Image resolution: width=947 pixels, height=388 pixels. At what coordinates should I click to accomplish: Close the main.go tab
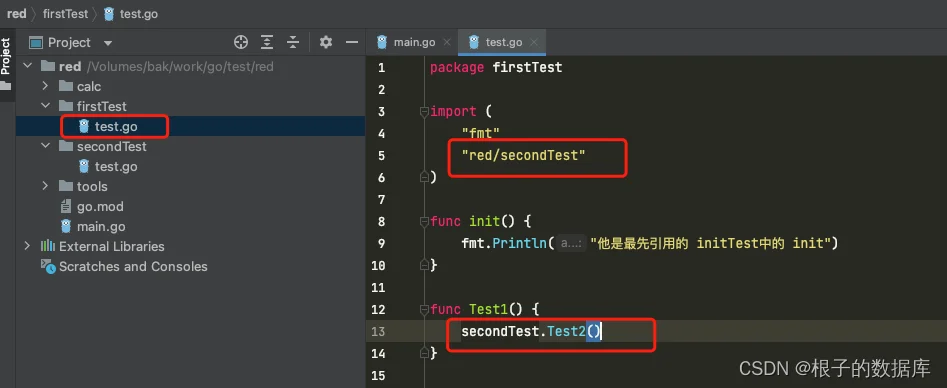pyautogui.click(x=447, y=42)
